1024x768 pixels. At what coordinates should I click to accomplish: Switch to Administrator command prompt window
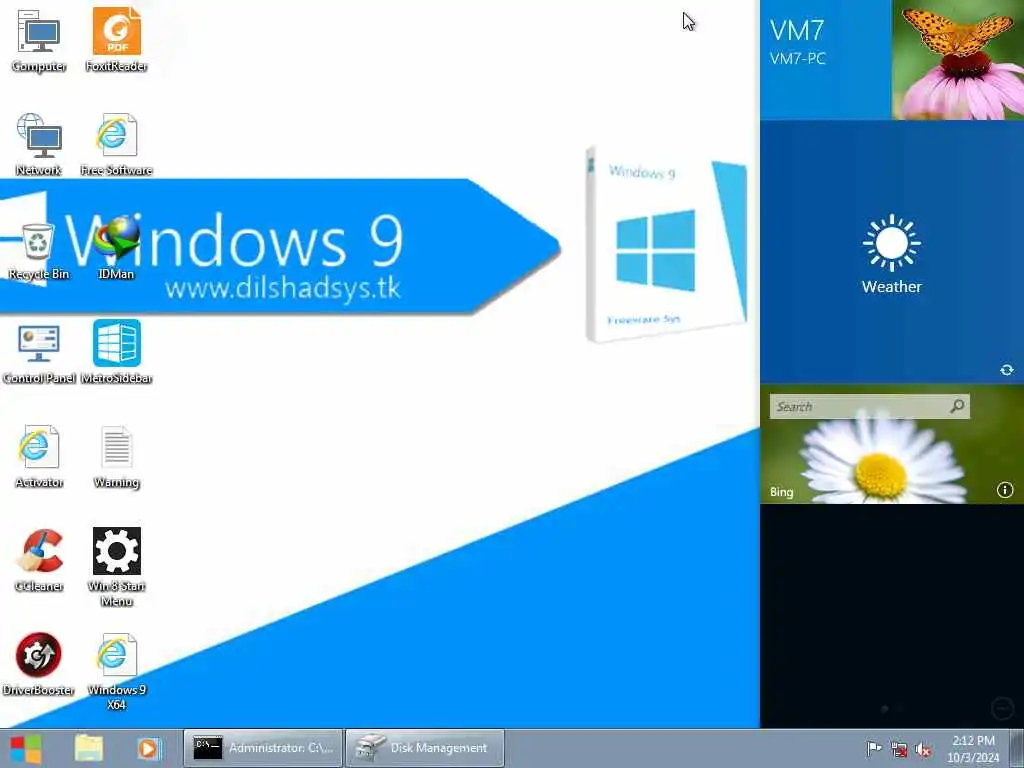click(x=263, y=748)
